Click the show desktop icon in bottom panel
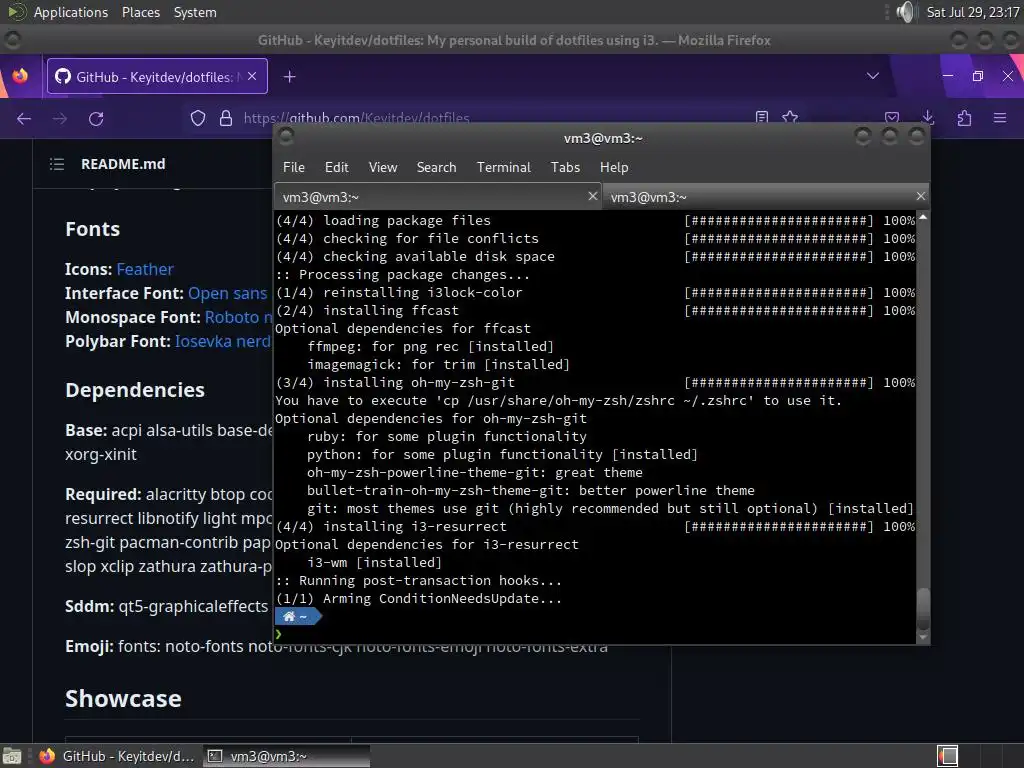This screenshot has width=1024, height=768. [12, 756]
